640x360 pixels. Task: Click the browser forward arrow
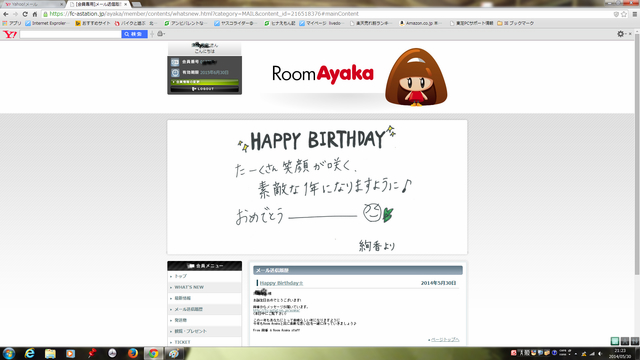point(15,14)
